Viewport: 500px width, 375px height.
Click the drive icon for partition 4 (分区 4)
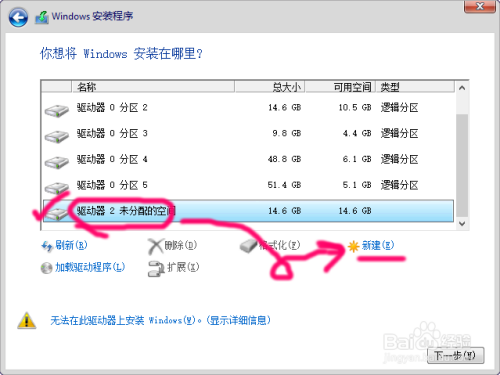[57, 161]
